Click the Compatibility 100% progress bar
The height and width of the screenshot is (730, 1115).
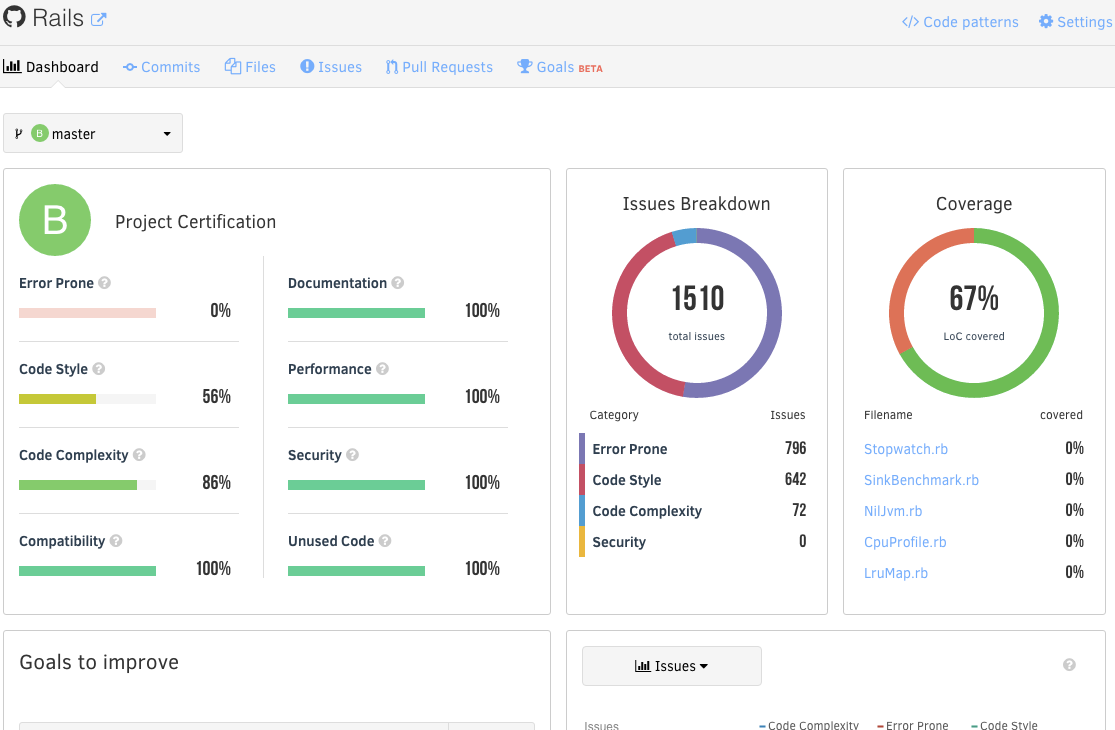[x=87, y=571]
